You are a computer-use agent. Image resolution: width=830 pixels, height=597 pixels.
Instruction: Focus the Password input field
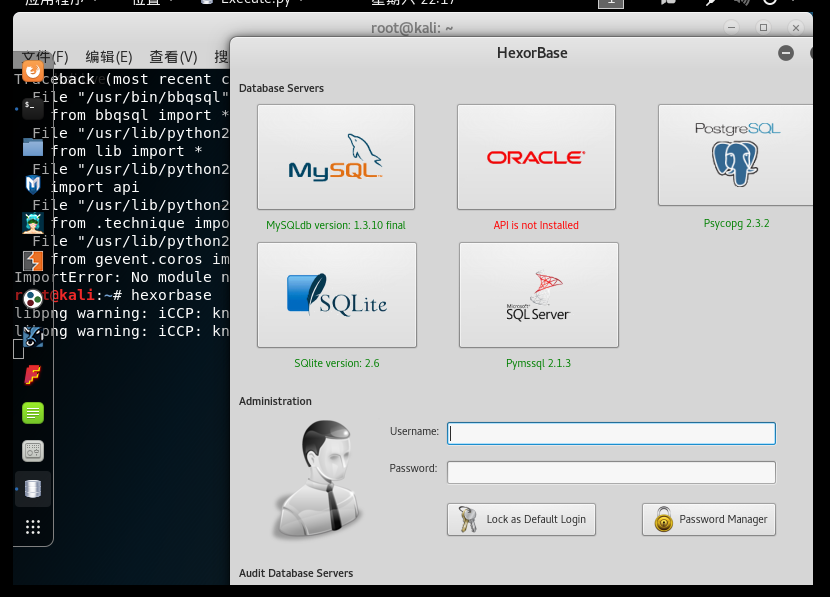[611, 473]
